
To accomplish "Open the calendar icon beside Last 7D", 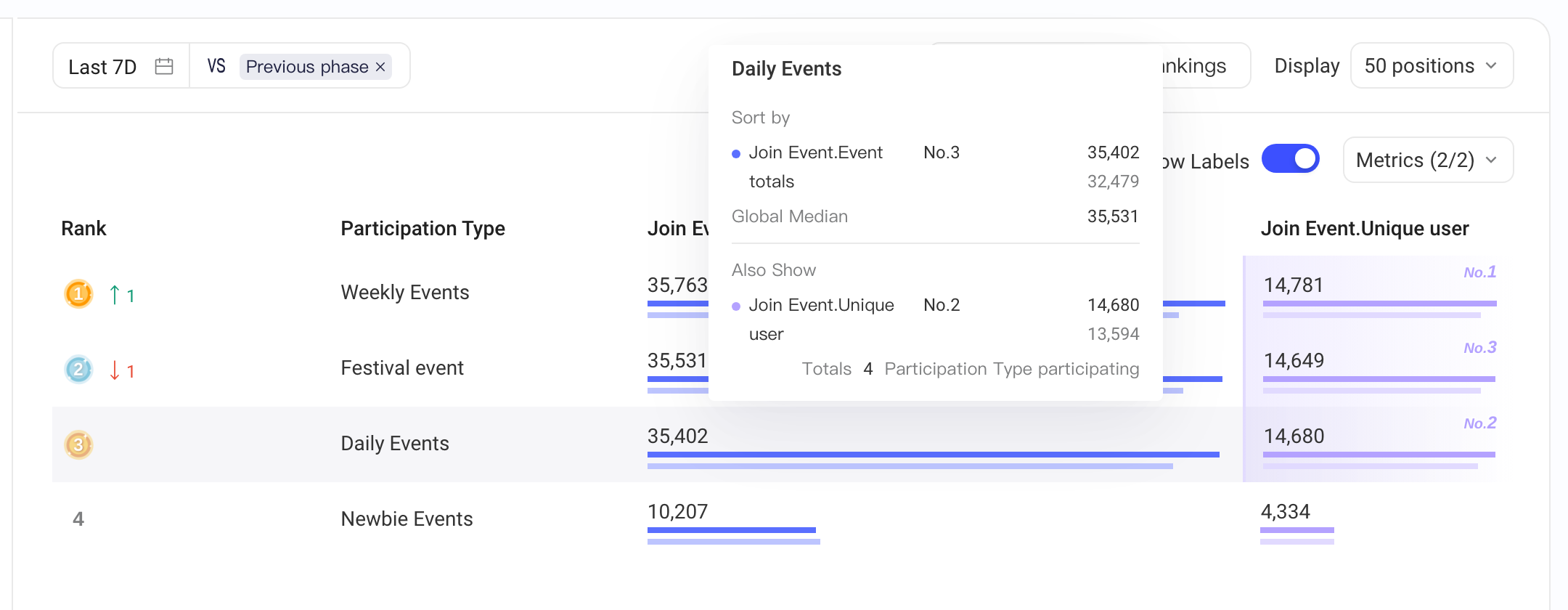I will pos(164,66).
